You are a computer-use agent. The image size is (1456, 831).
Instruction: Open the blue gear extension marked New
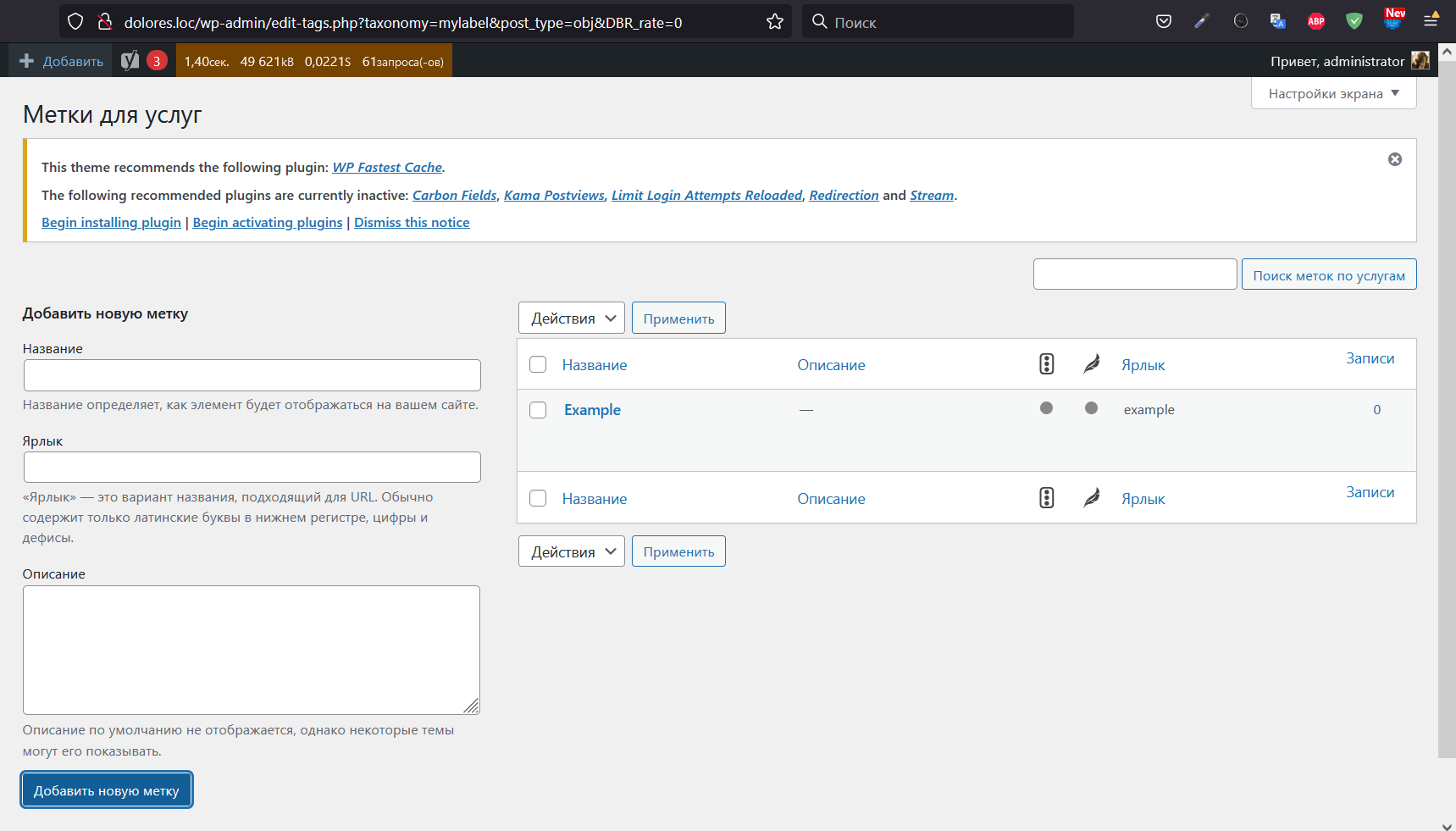(1393, 19)
